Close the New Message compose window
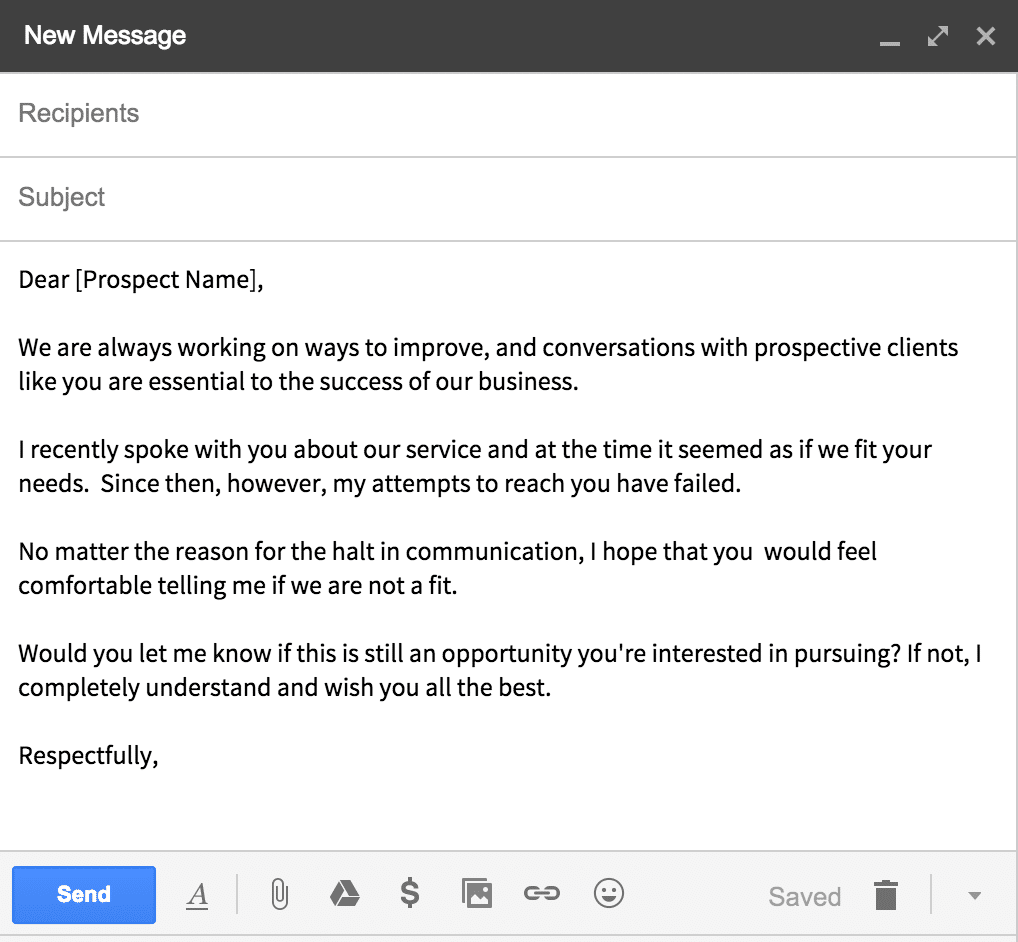1018x942 pixels. (x=986, y=36)
